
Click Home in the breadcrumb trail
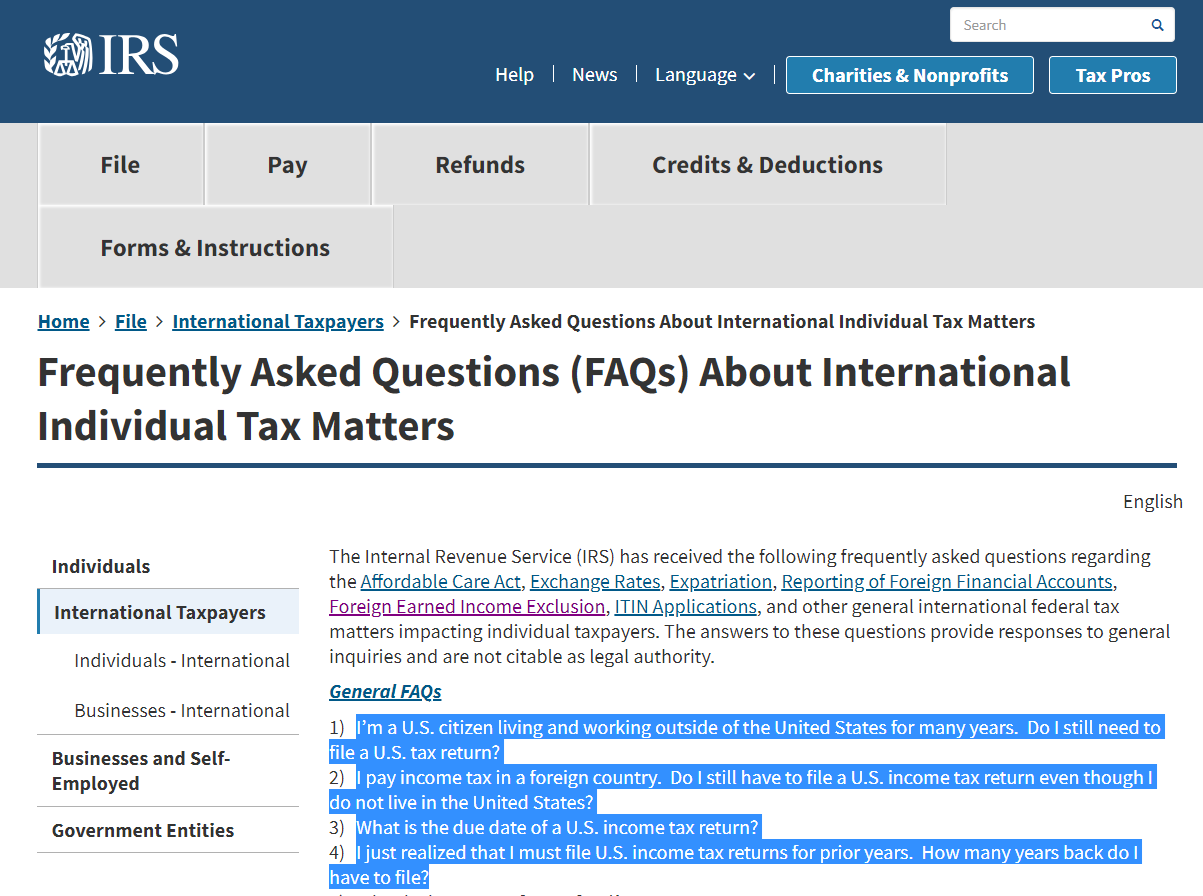click(63, 321)
